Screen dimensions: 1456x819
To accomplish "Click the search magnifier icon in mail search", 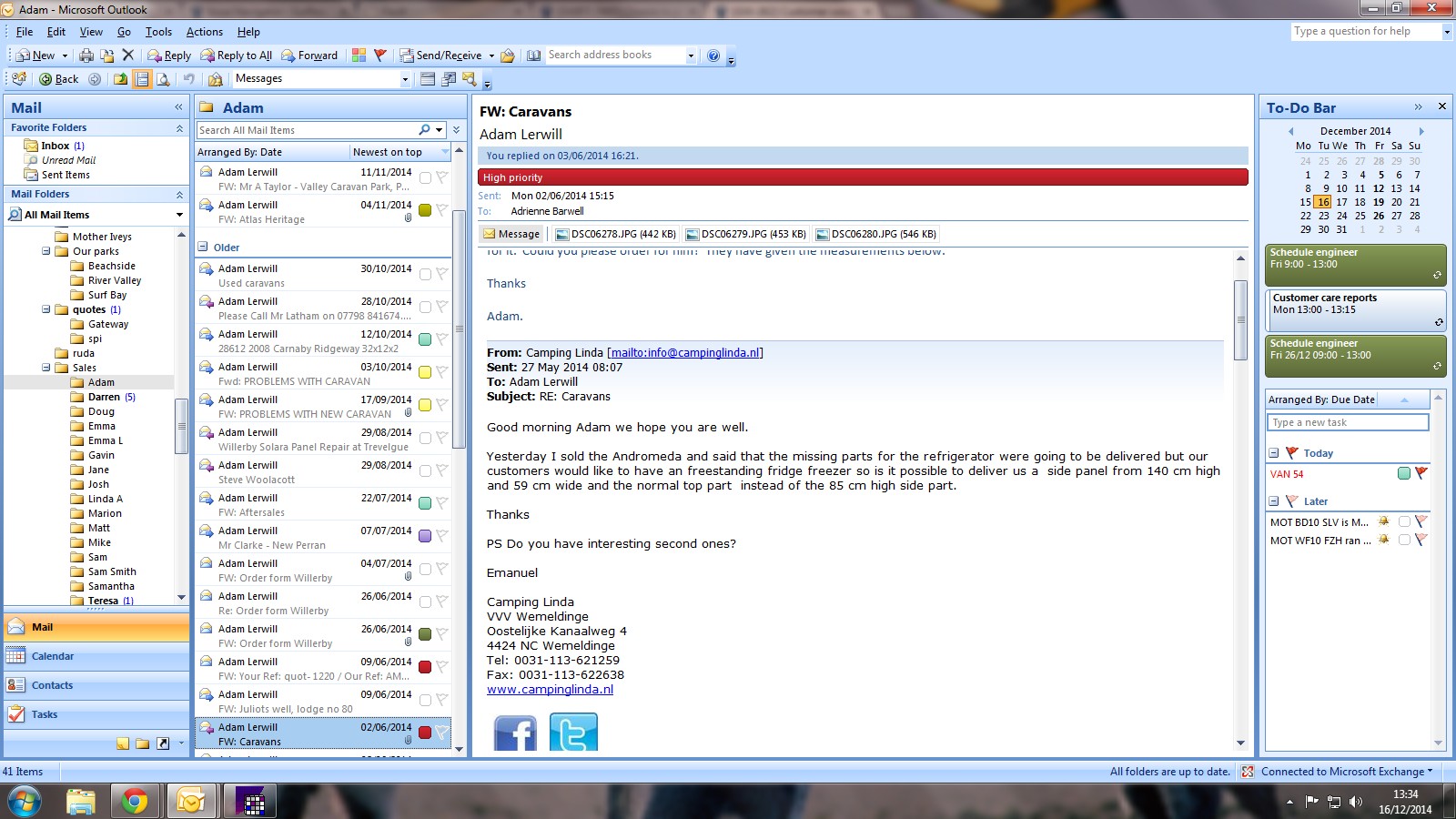I will click(424, 130).
